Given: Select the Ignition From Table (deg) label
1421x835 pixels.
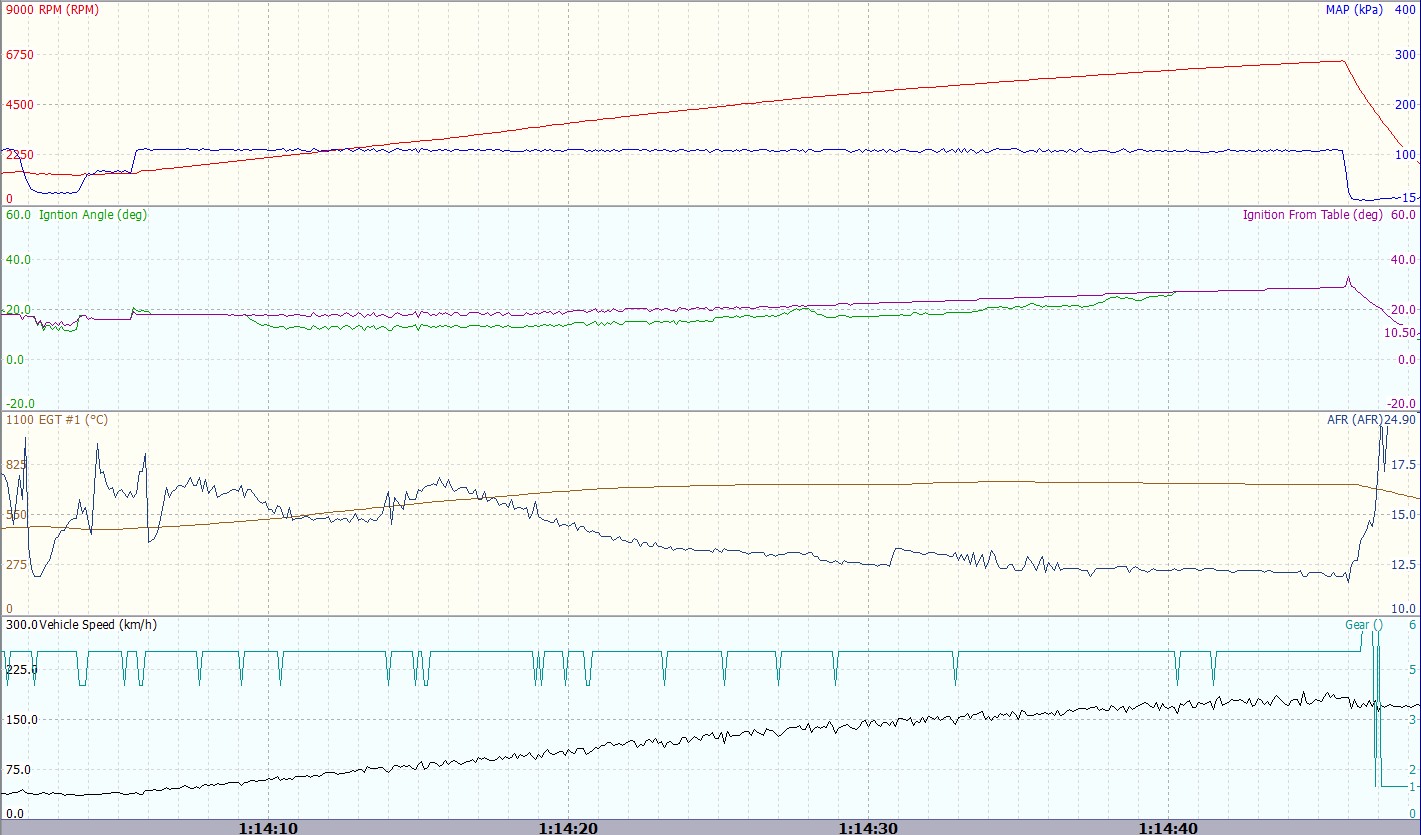Looking at the screenshot, I should click(x=1313, y=215).
